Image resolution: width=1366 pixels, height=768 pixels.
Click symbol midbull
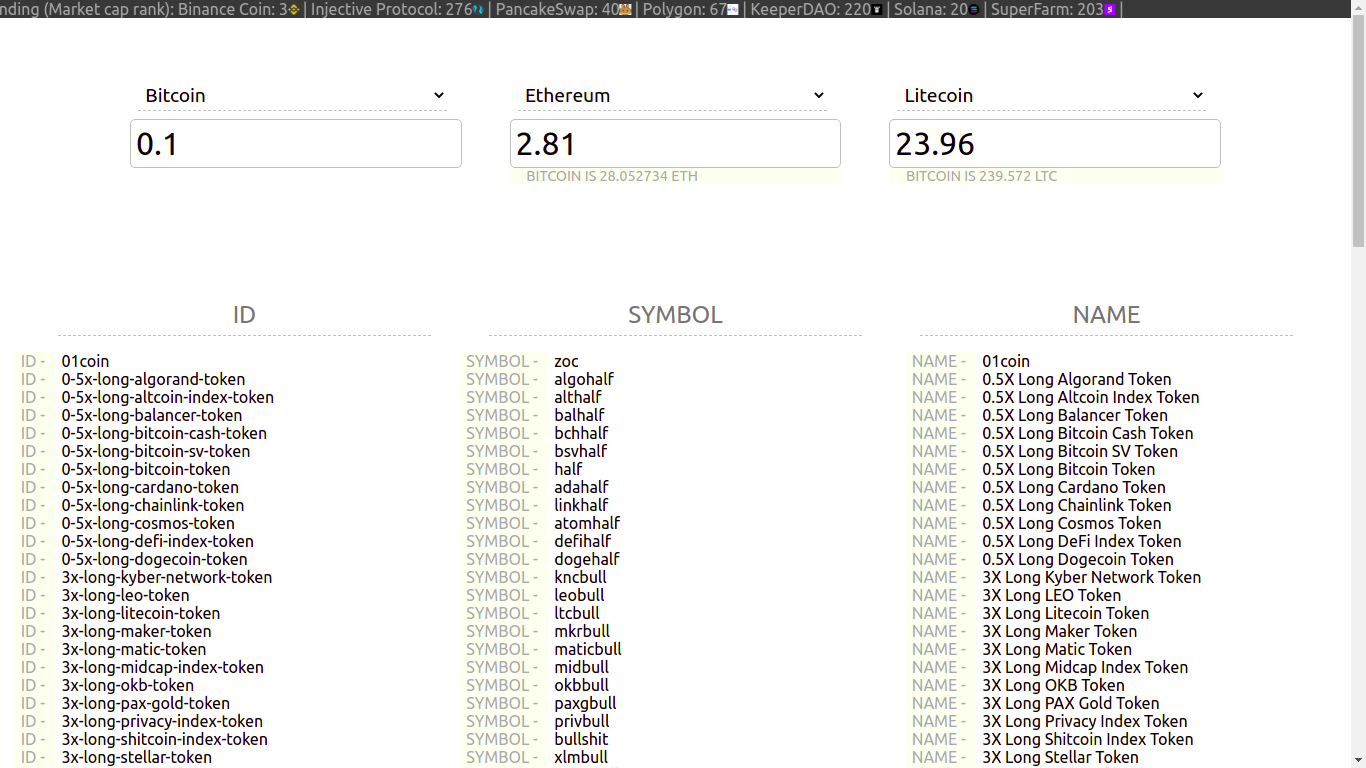tap(582, 668)
